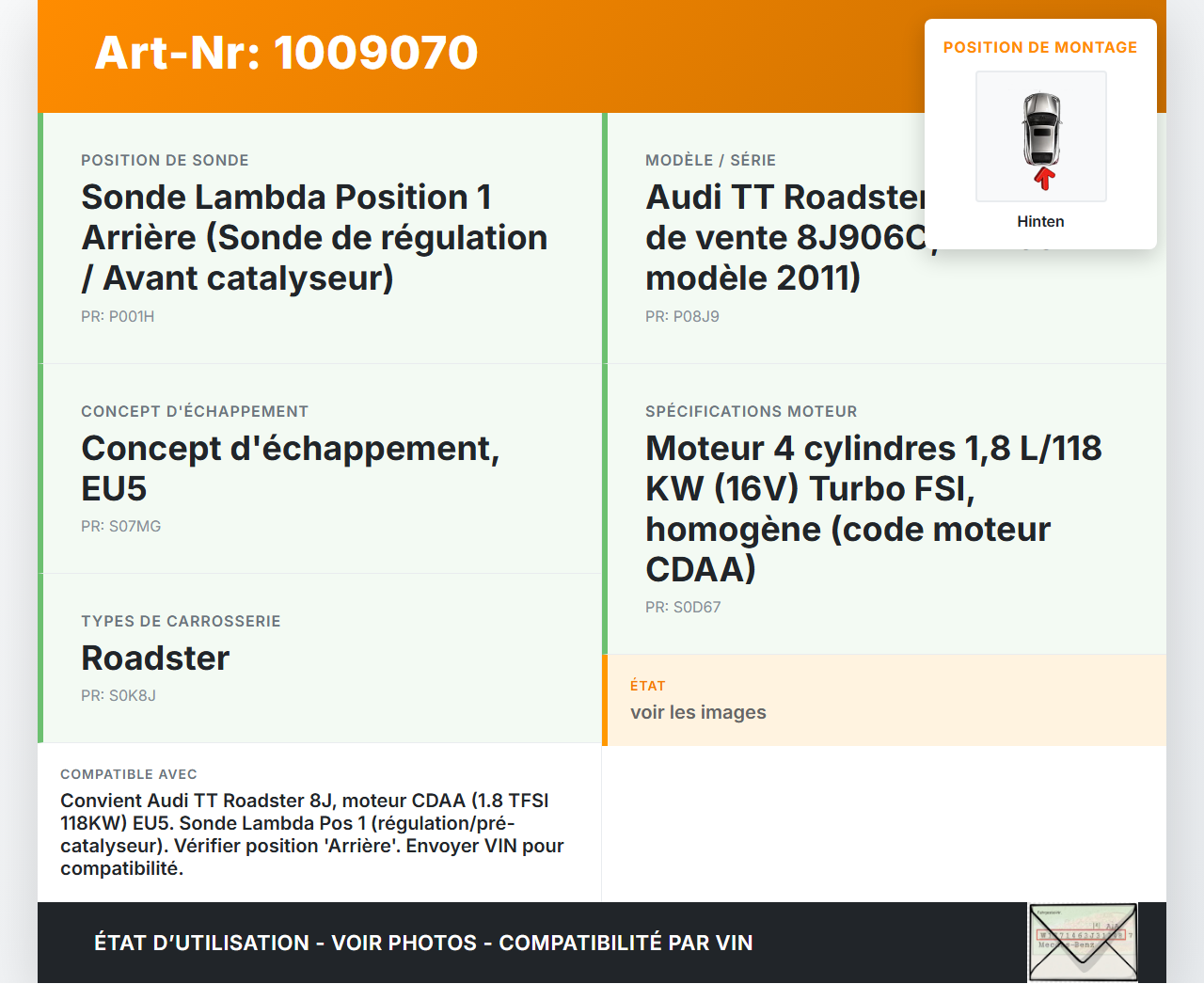The width and height of the screenshot is (1204, 984).
Task: Click the COMPATIBLE AVEC label
Action: coord(129,774)
